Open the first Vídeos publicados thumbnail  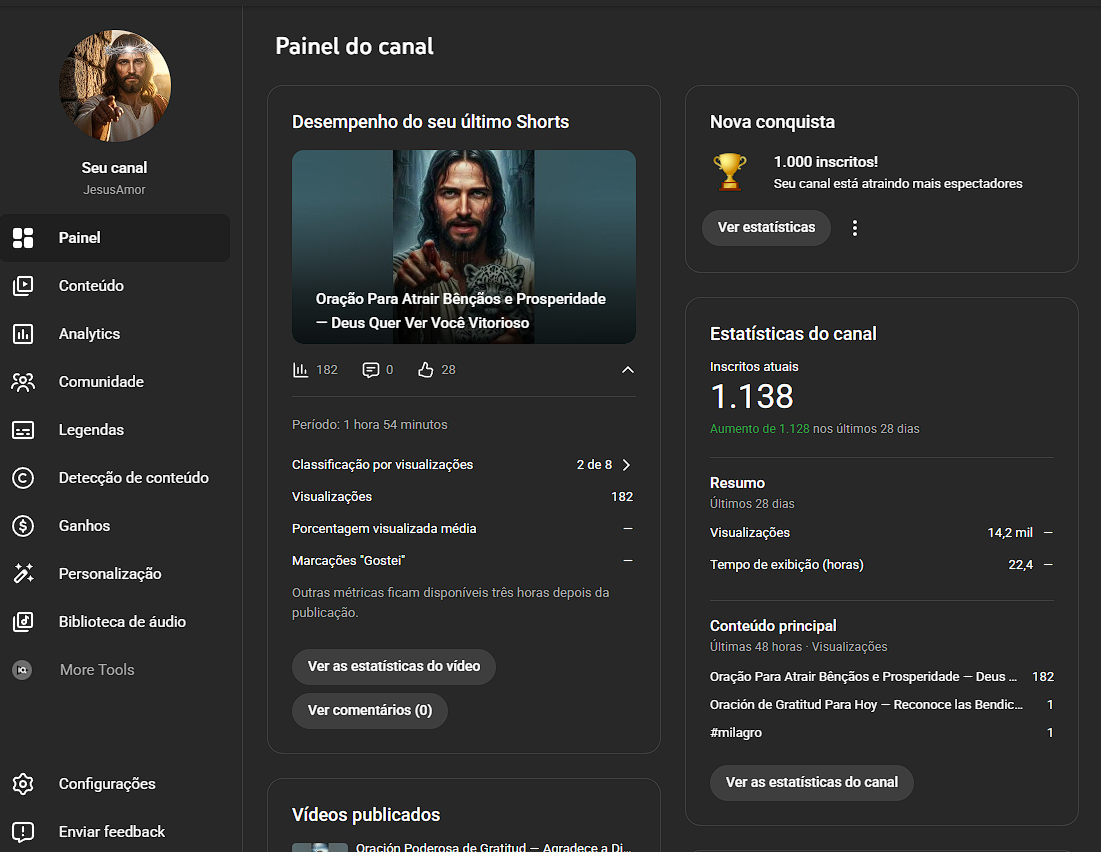(319, 847)
